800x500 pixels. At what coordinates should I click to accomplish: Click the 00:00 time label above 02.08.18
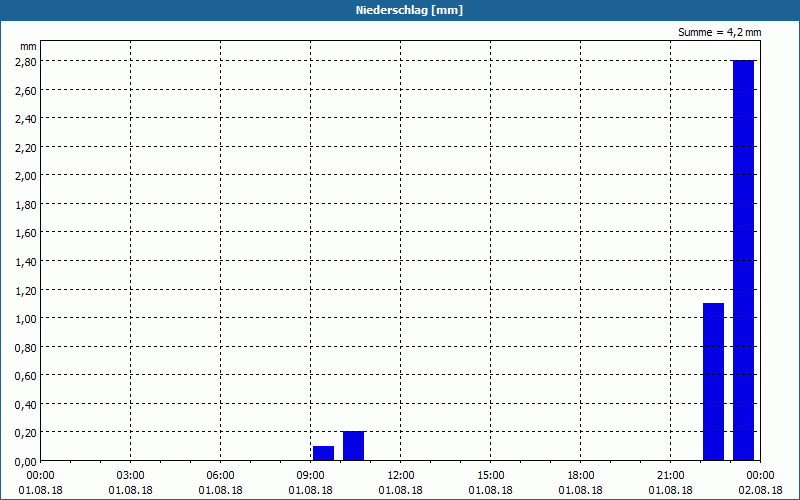[760, 476]
